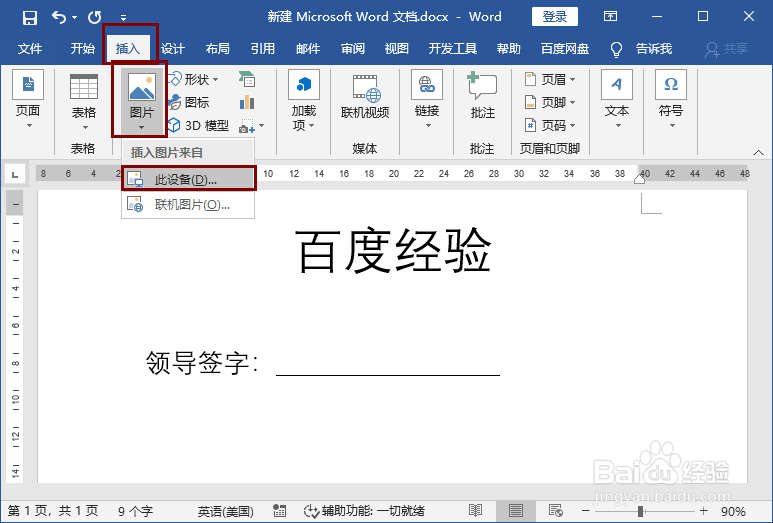Screen dimensions: 773x523
Task: Click the SmartArt icon
Action: pos(247,79)
